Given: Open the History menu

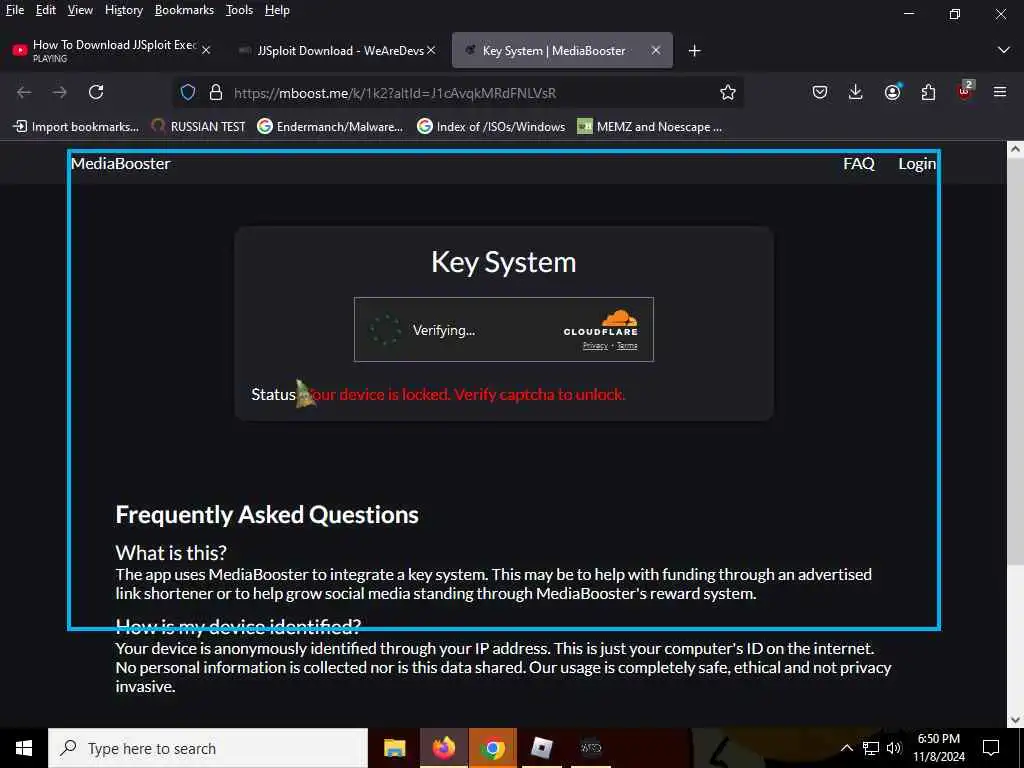Looking at the screenshot, I should pos(124,10).
